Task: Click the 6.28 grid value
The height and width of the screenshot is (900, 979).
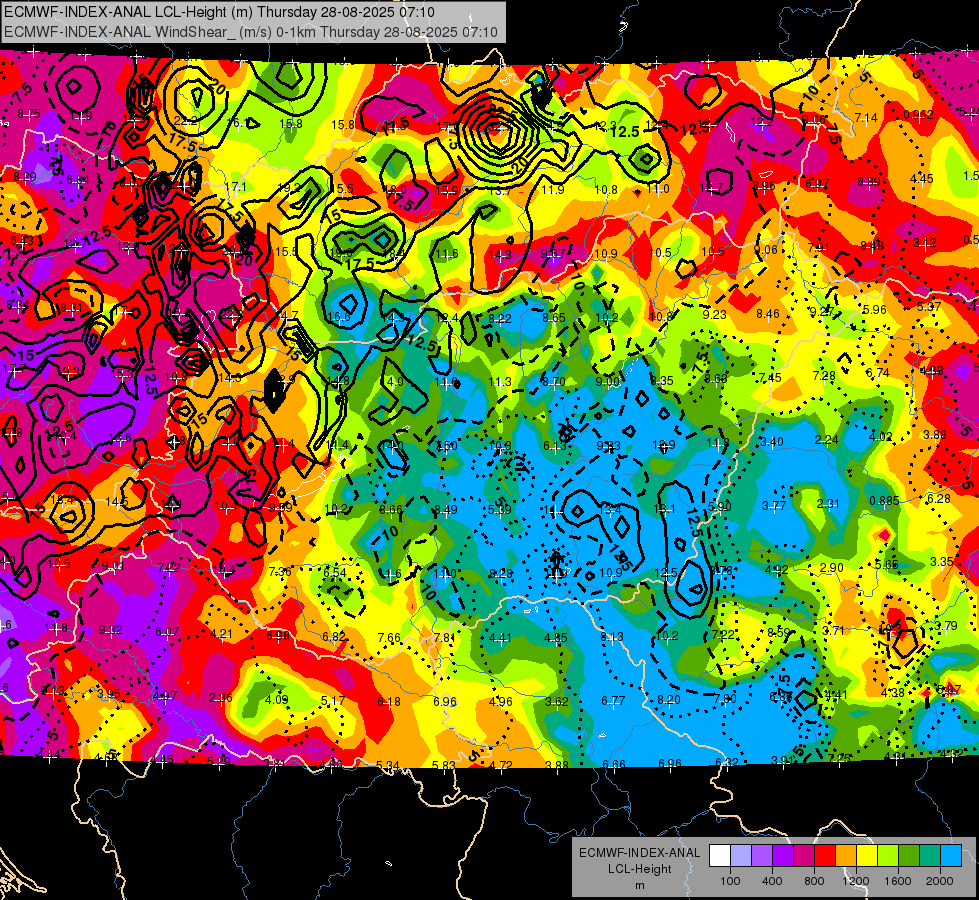Action: pyautogui.click(x=938, y=498)
